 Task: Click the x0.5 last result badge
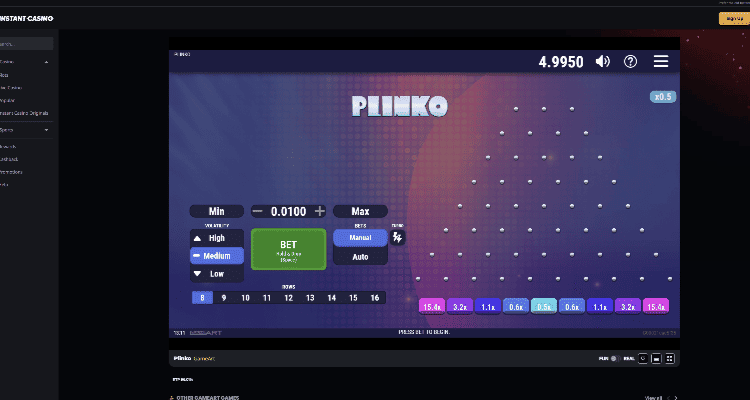(663, 97)
